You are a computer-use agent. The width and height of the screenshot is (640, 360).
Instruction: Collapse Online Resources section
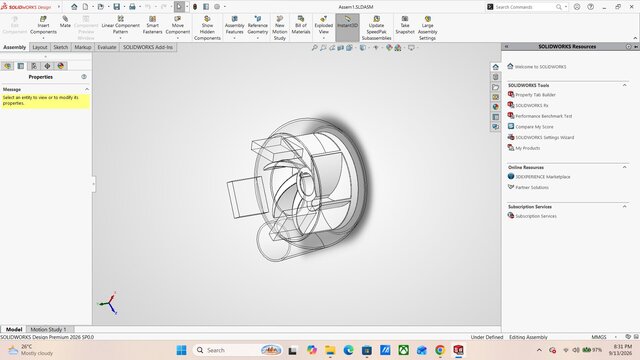coord(624,167)
